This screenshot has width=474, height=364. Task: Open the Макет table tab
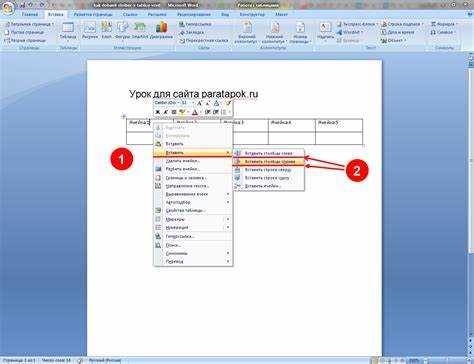(281, 14)
